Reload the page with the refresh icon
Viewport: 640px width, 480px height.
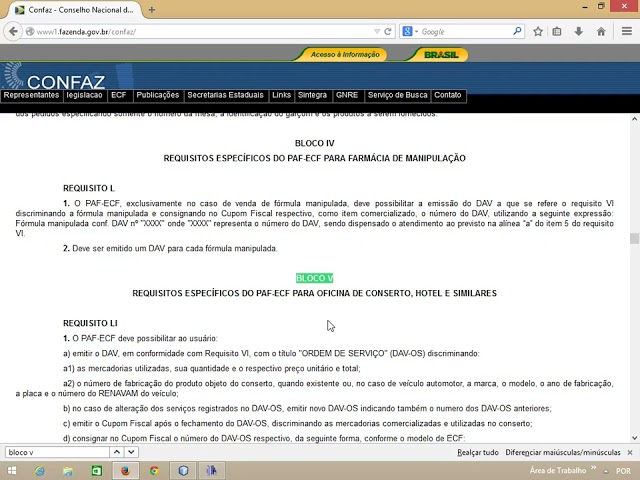point(388,31)
